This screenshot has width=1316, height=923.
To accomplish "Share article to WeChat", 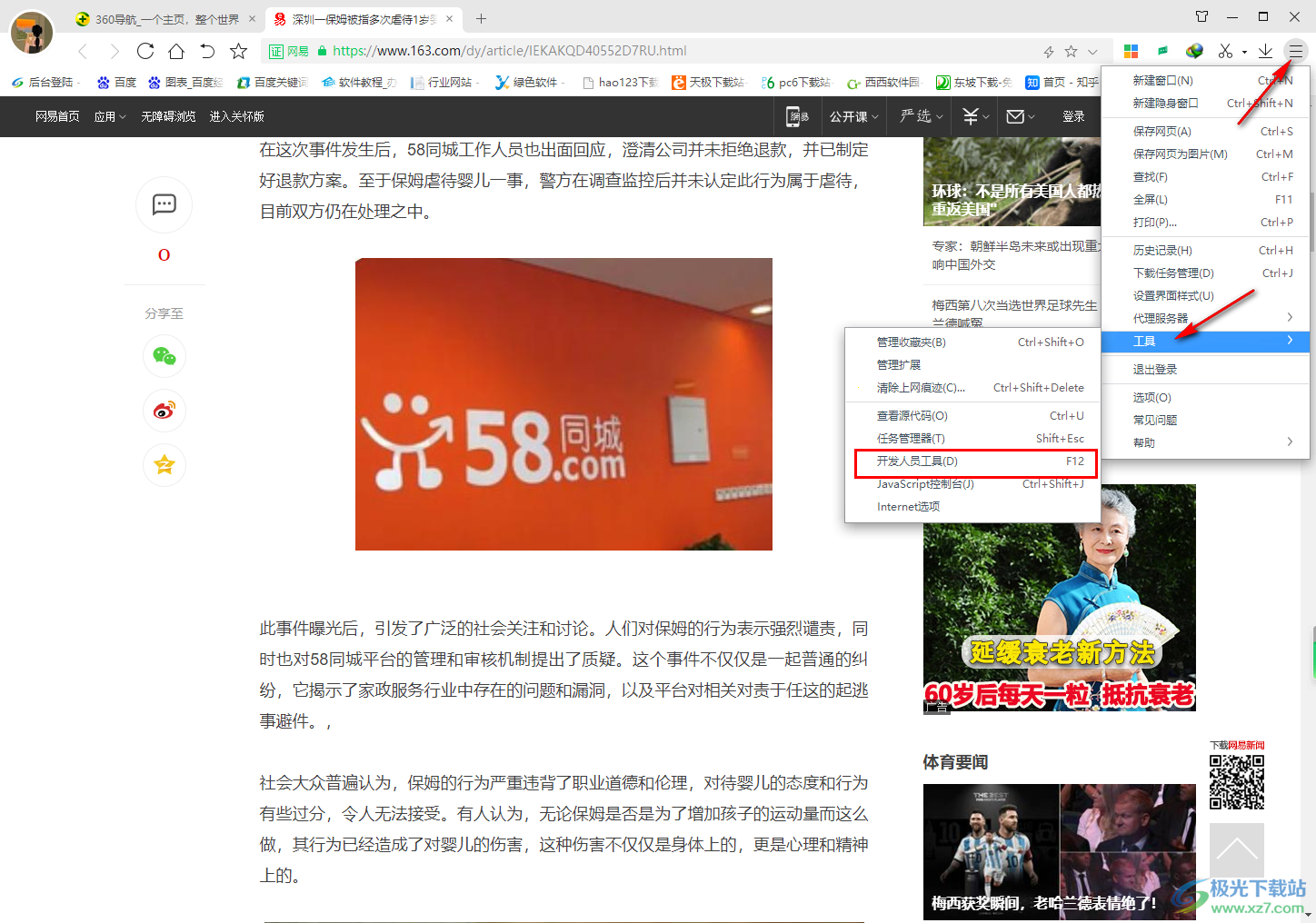I will [164, 356].
